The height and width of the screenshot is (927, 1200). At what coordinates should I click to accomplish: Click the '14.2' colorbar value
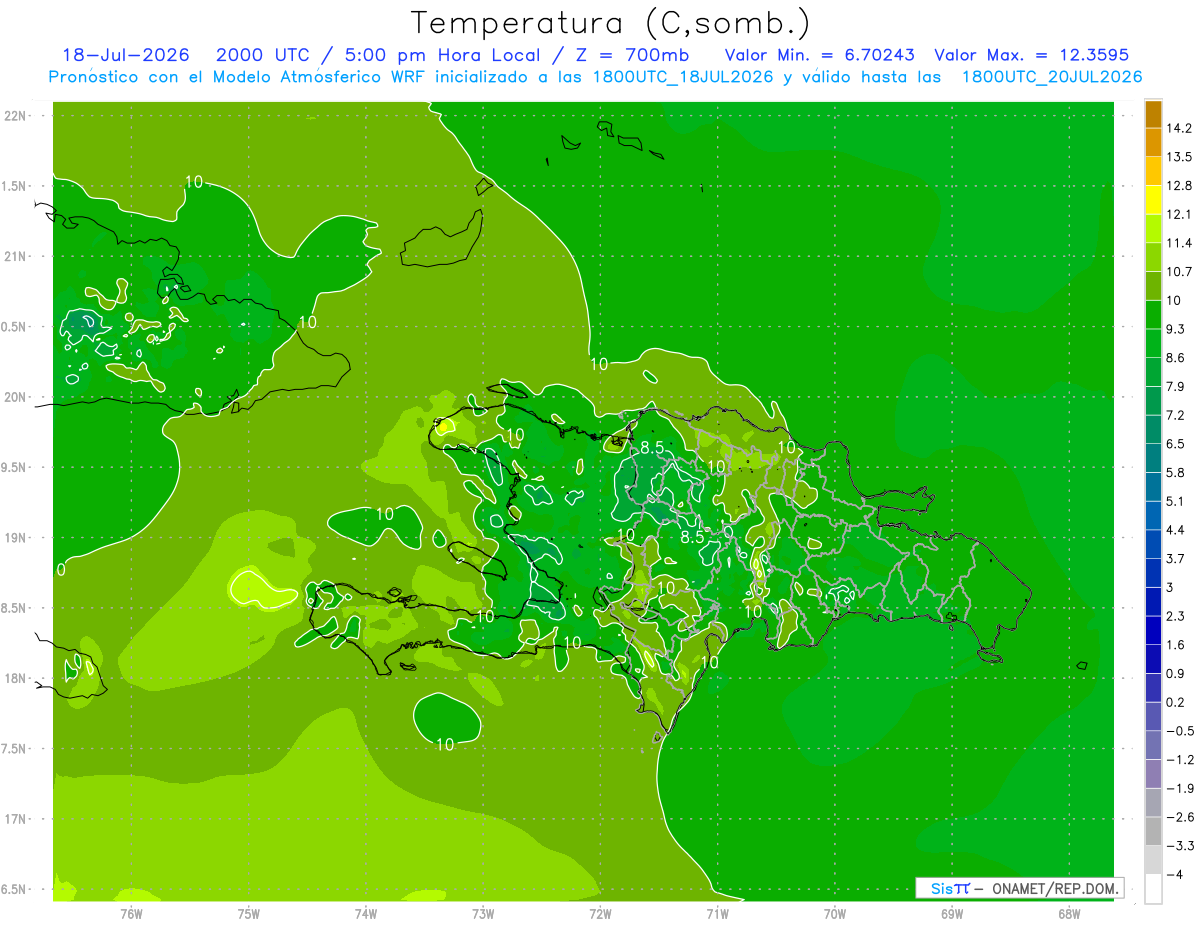1180,128
